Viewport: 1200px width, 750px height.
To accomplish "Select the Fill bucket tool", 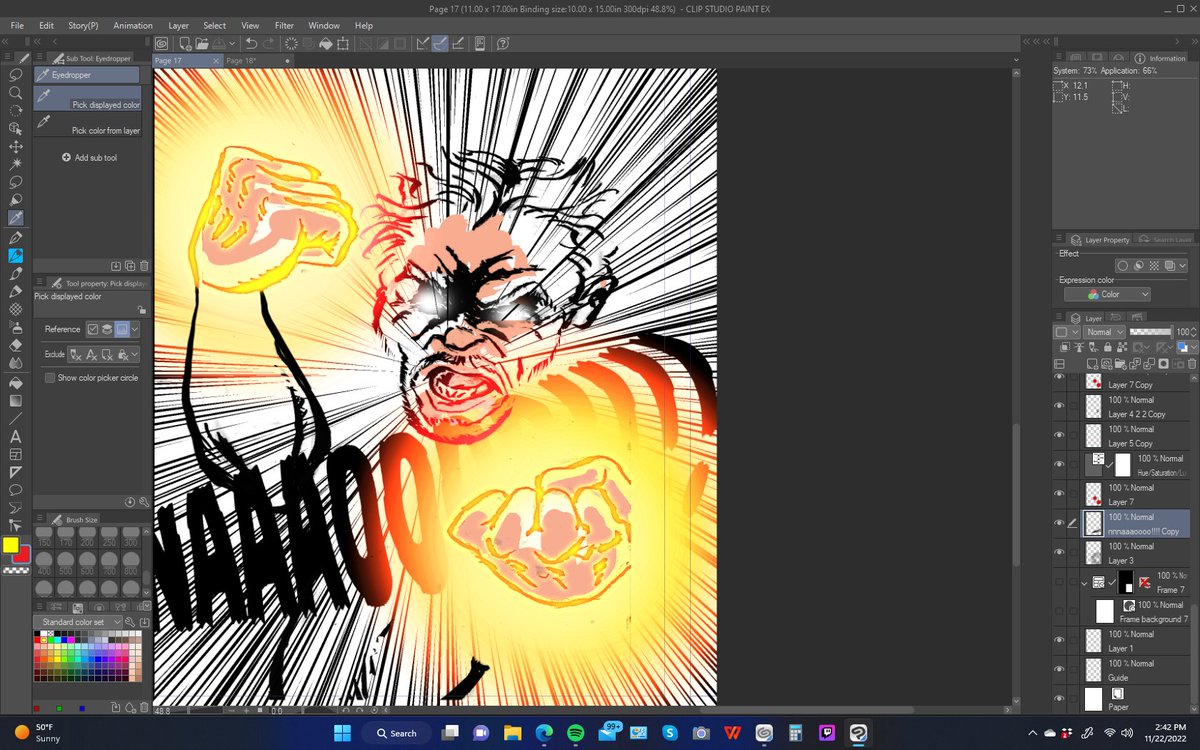I will [x=16, y=382].
